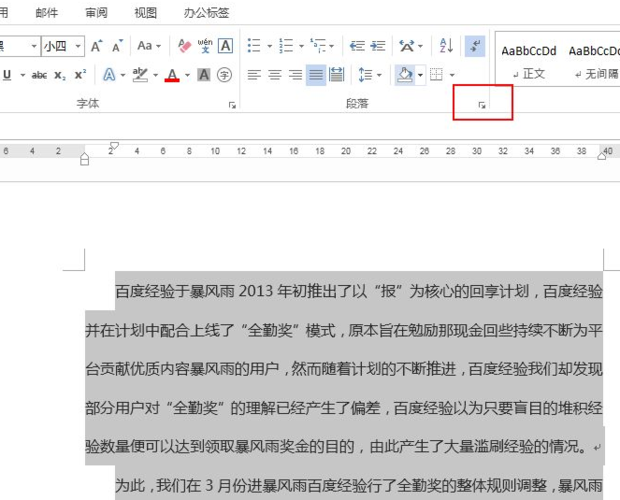Click the Increase Indent icon
The width and height of the screenshot is (620, 500).
tap(378, 46)
